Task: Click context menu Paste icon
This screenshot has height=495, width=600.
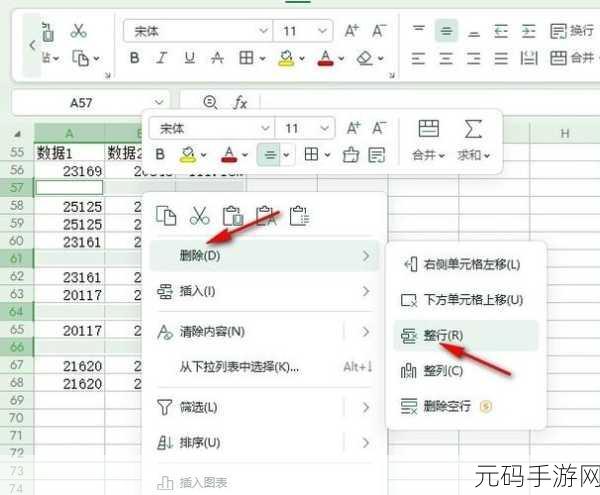Action: [x=233, y=215]
